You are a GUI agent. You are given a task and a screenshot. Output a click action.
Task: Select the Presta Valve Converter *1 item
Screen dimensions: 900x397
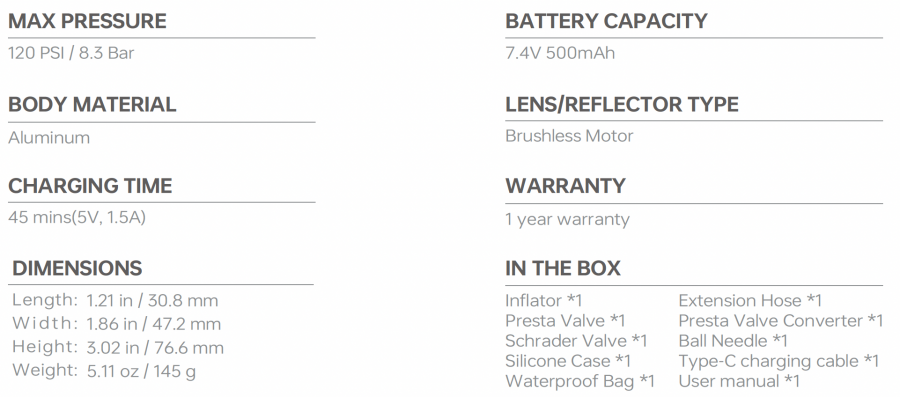(781, 321)
